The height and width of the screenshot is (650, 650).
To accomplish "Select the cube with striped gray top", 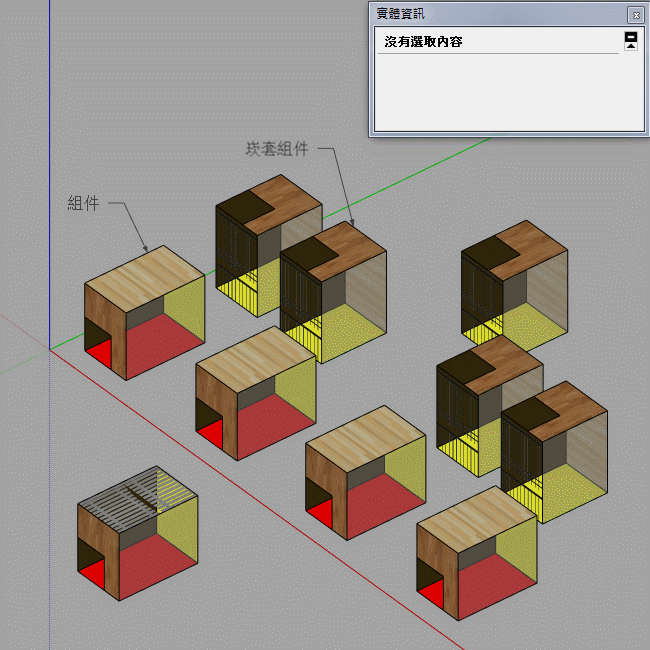I will click(138, 533).
